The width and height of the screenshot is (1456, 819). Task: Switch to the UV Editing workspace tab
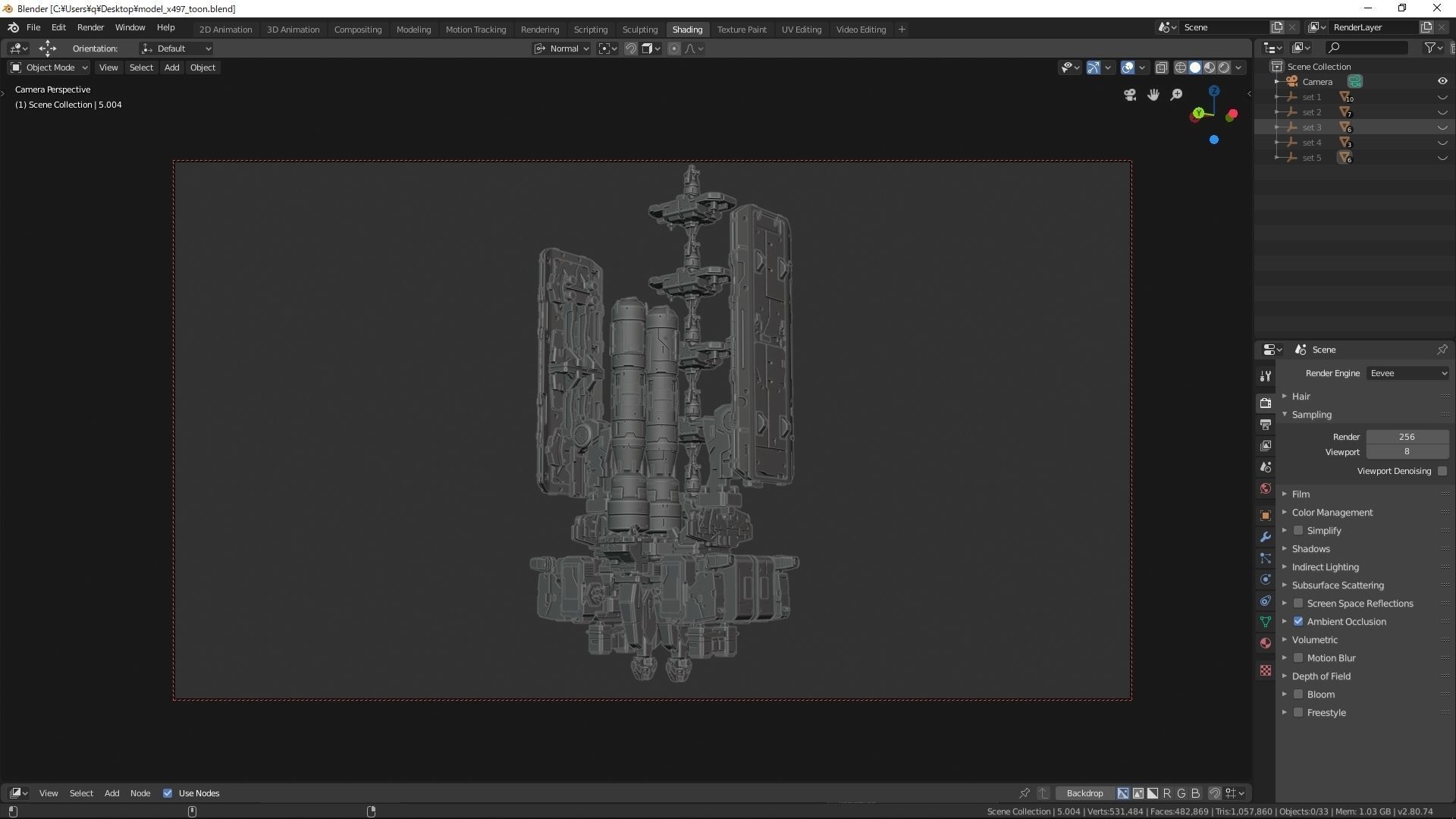click(x=801, y=30)
